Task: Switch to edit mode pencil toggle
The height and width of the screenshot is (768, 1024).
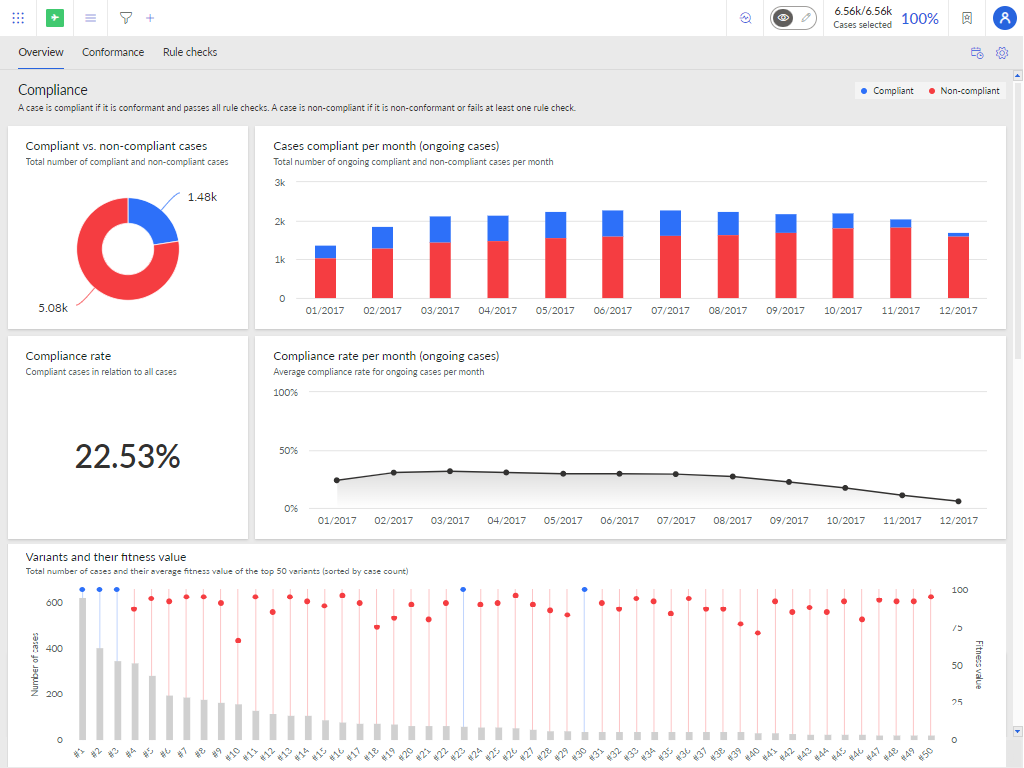Action: (x=807, y=18)
